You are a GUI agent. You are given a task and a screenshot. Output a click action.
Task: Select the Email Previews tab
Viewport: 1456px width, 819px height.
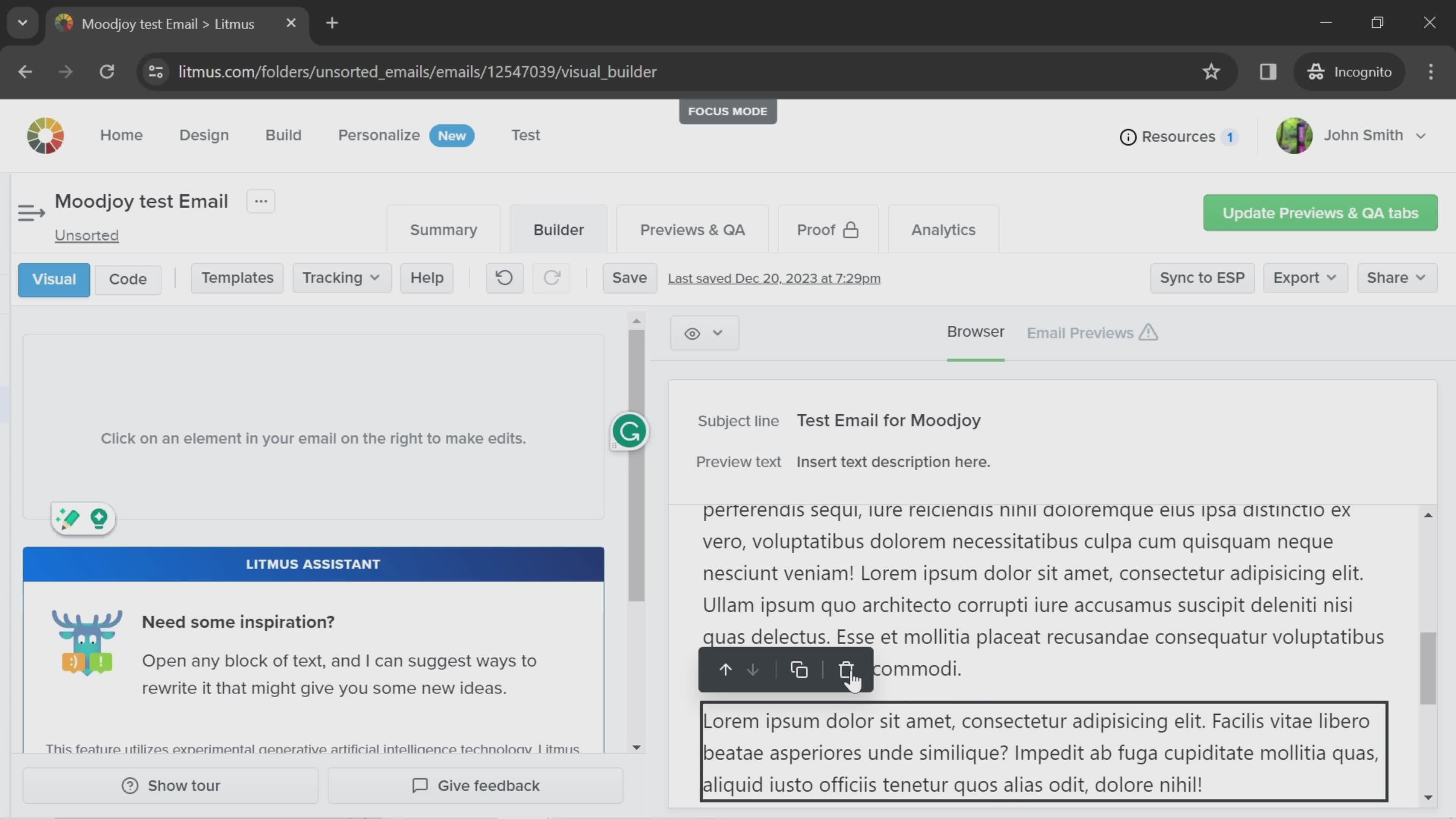(1091, 332)
